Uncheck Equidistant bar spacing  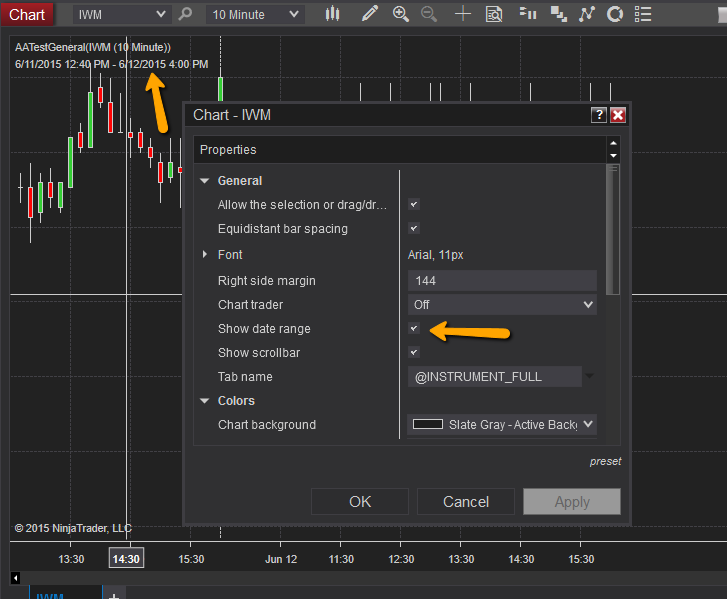coord(414,228)
